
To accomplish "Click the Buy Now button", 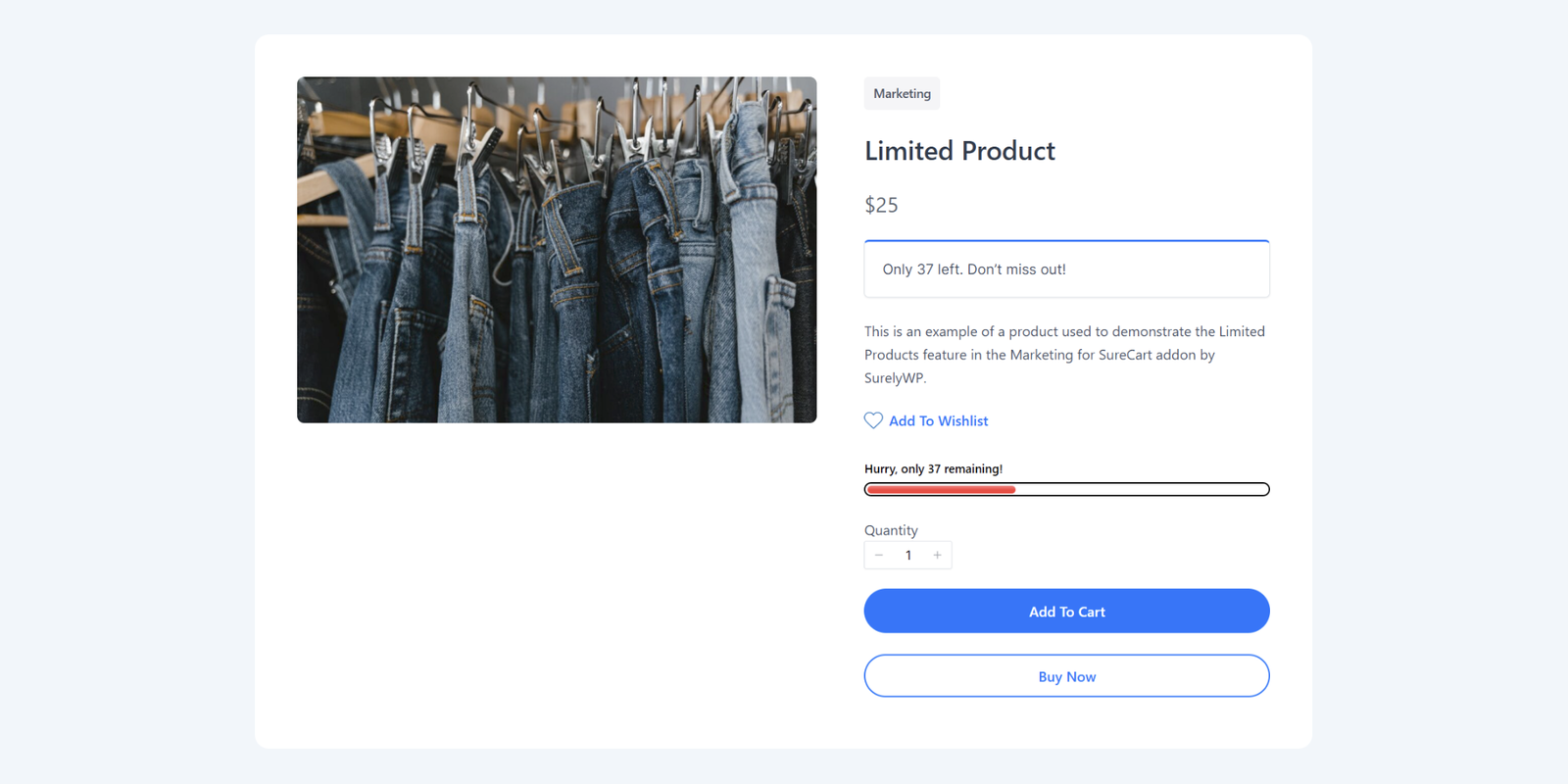I will (x=1066, y=675).
